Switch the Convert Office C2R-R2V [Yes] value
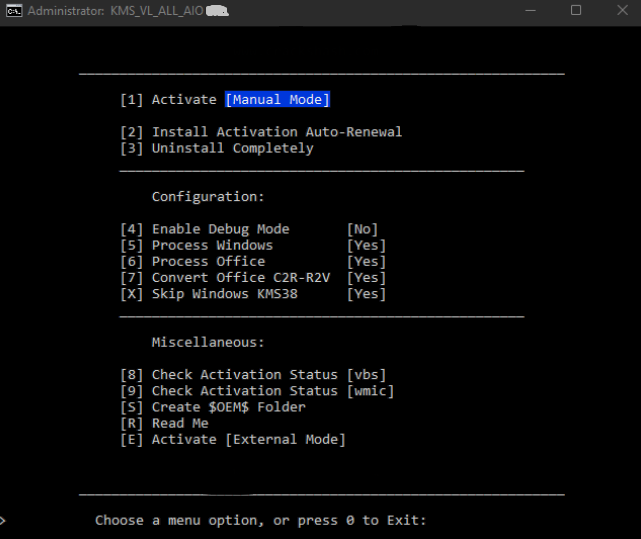The height and width of the screenshot is (539, 641). point(366,278)
